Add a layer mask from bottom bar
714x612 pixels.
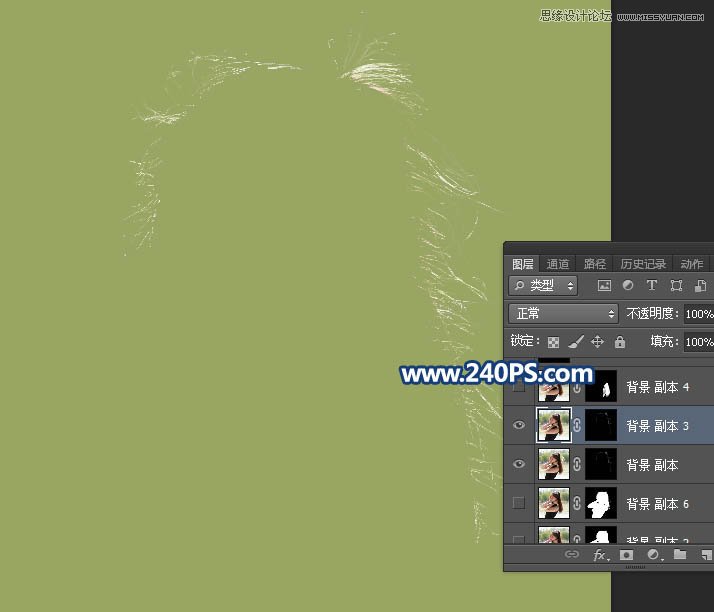(627, 555)
